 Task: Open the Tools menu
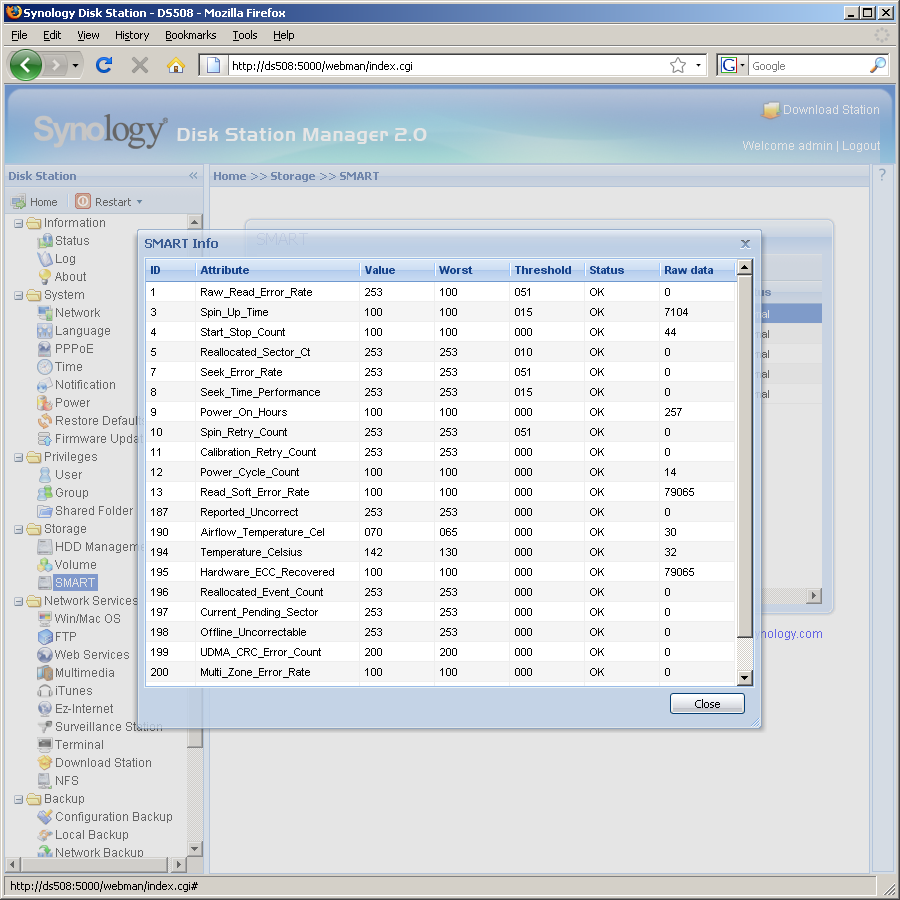[245, 35]
